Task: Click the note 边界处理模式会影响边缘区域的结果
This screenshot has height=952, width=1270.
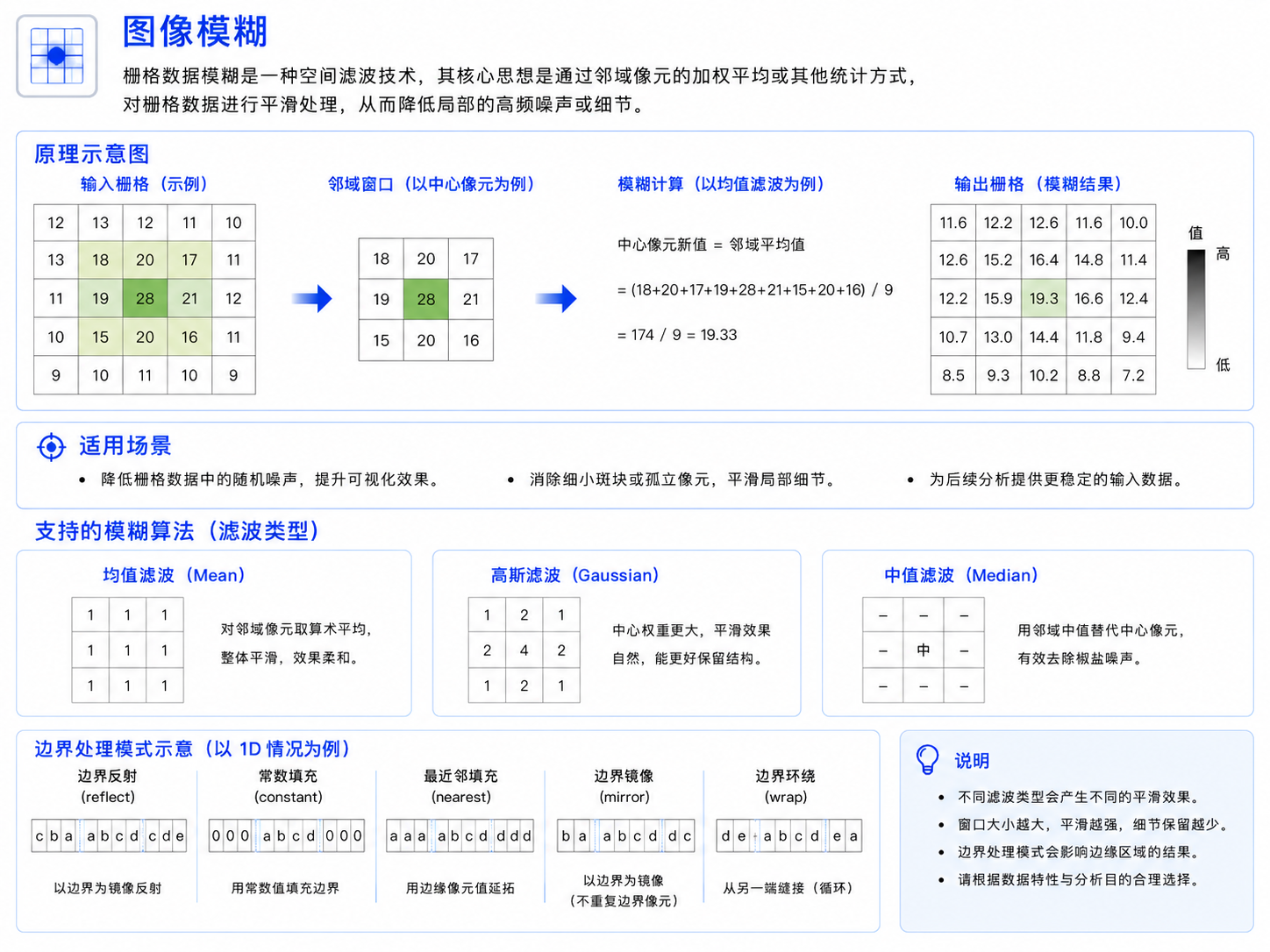Action: 1079,852
